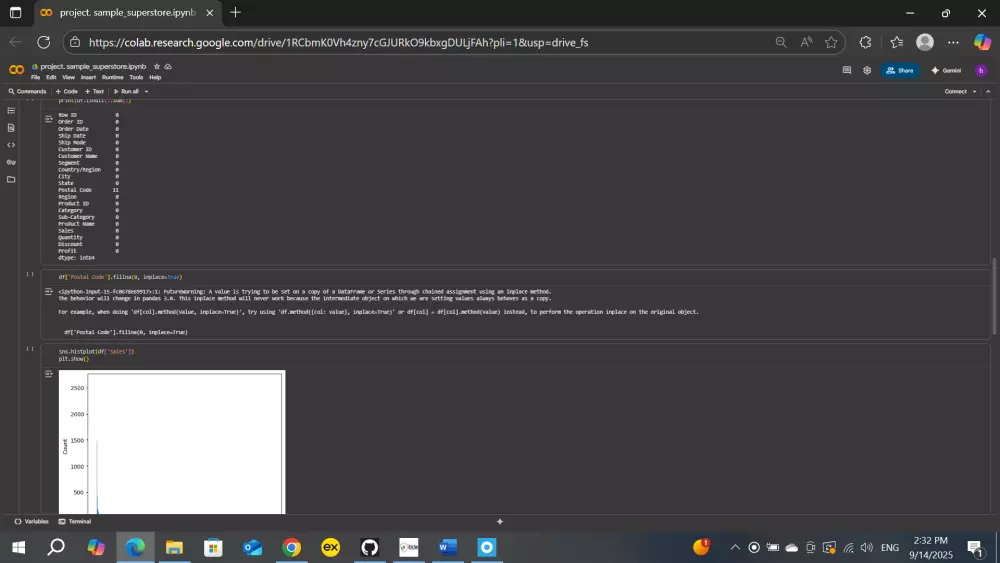Open the Windows Start menu
The height and width of the screenshot is (563, 1000).
pyautogui.click(x=18, y=547)
